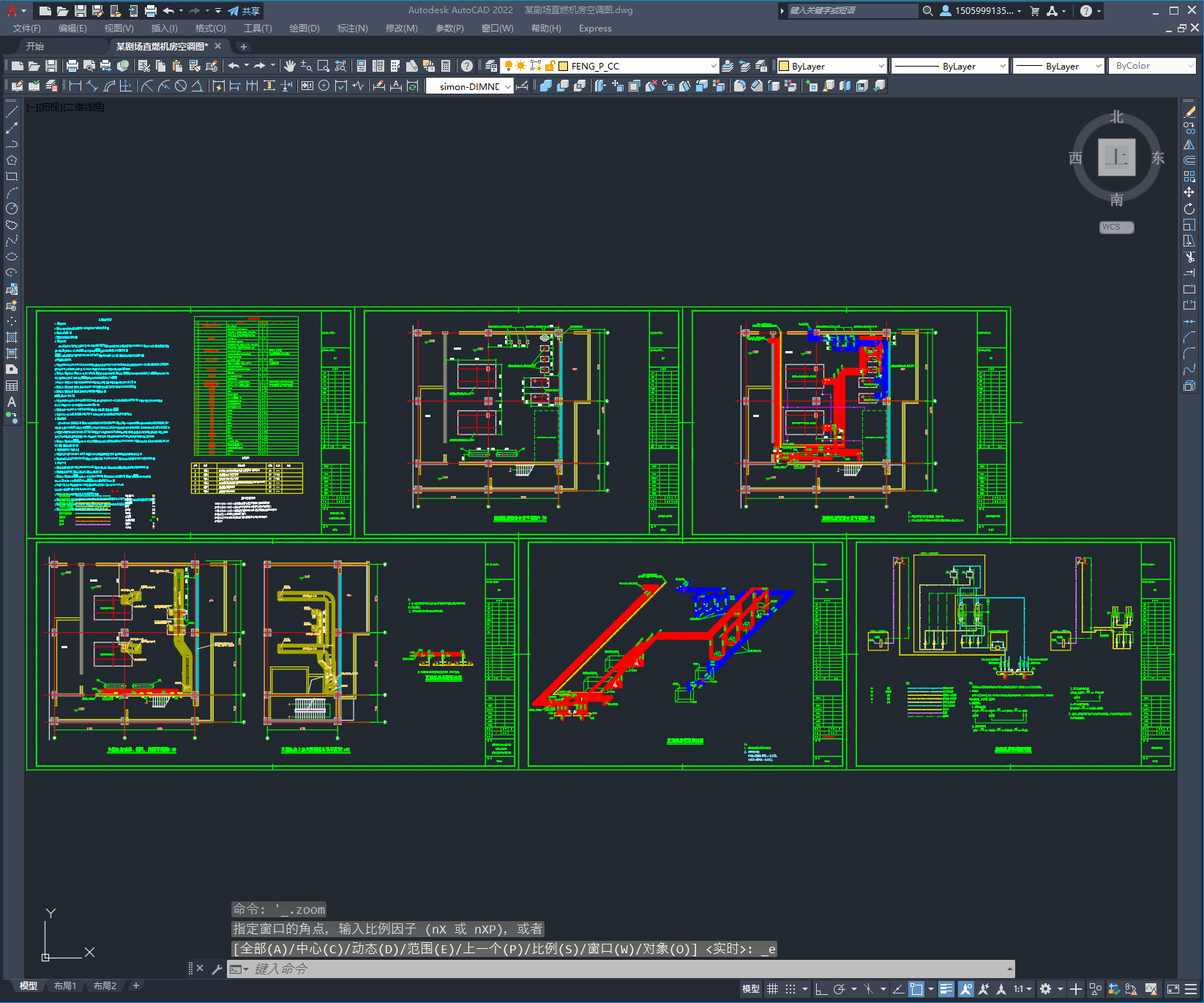Screen dimensions: 1204x1003
Task: Open the Layer Properties Manager icon
Action: [491, 66]
